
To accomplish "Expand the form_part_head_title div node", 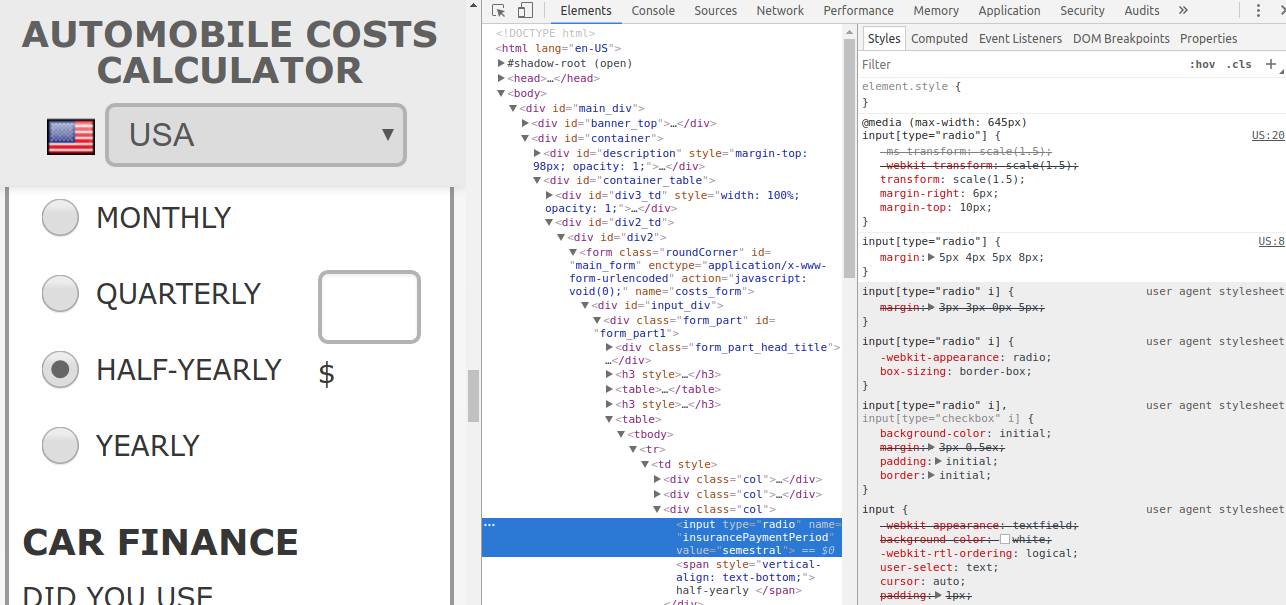I will [609, 347].
